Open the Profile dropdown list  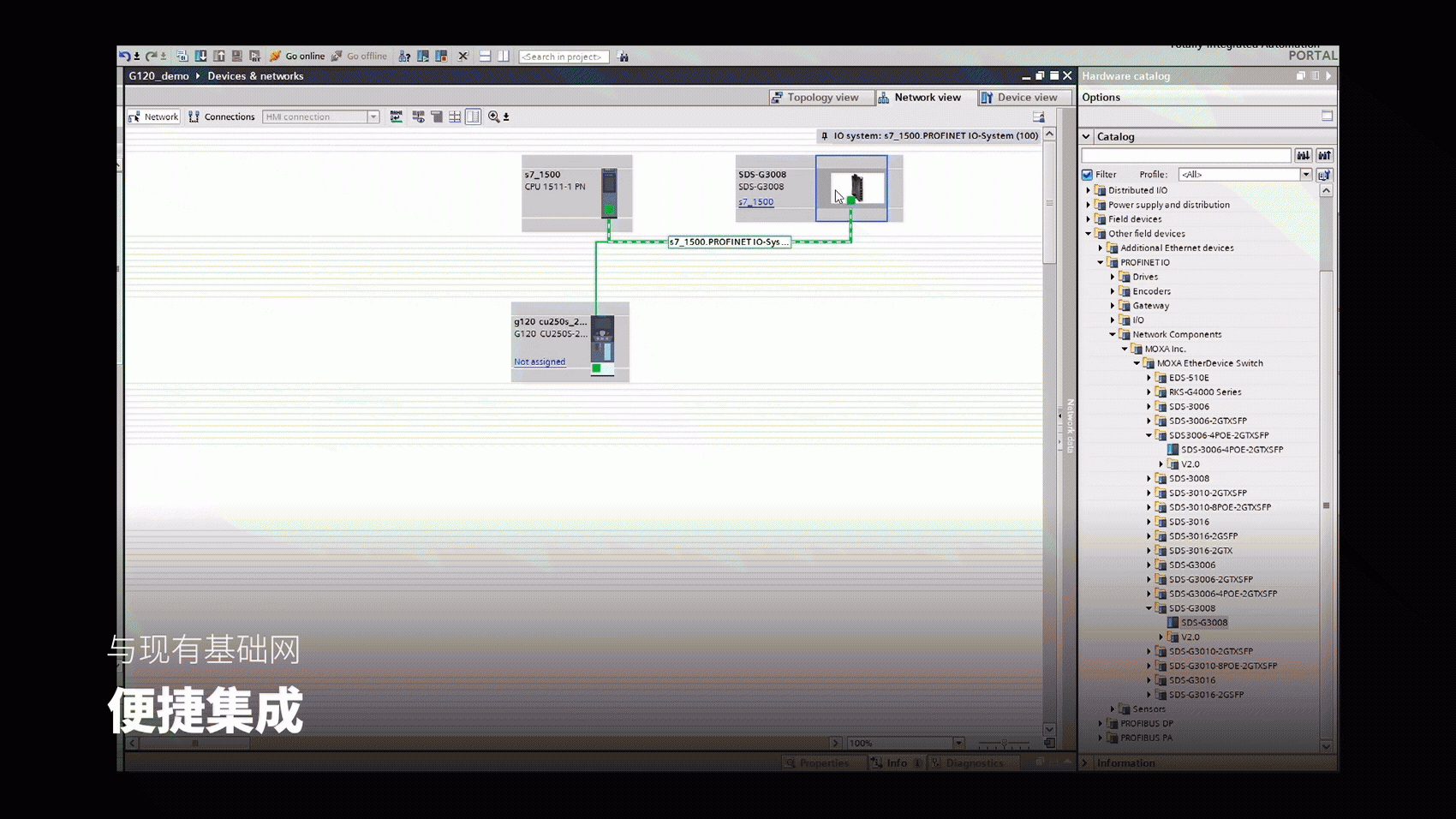coord(1306,175)
